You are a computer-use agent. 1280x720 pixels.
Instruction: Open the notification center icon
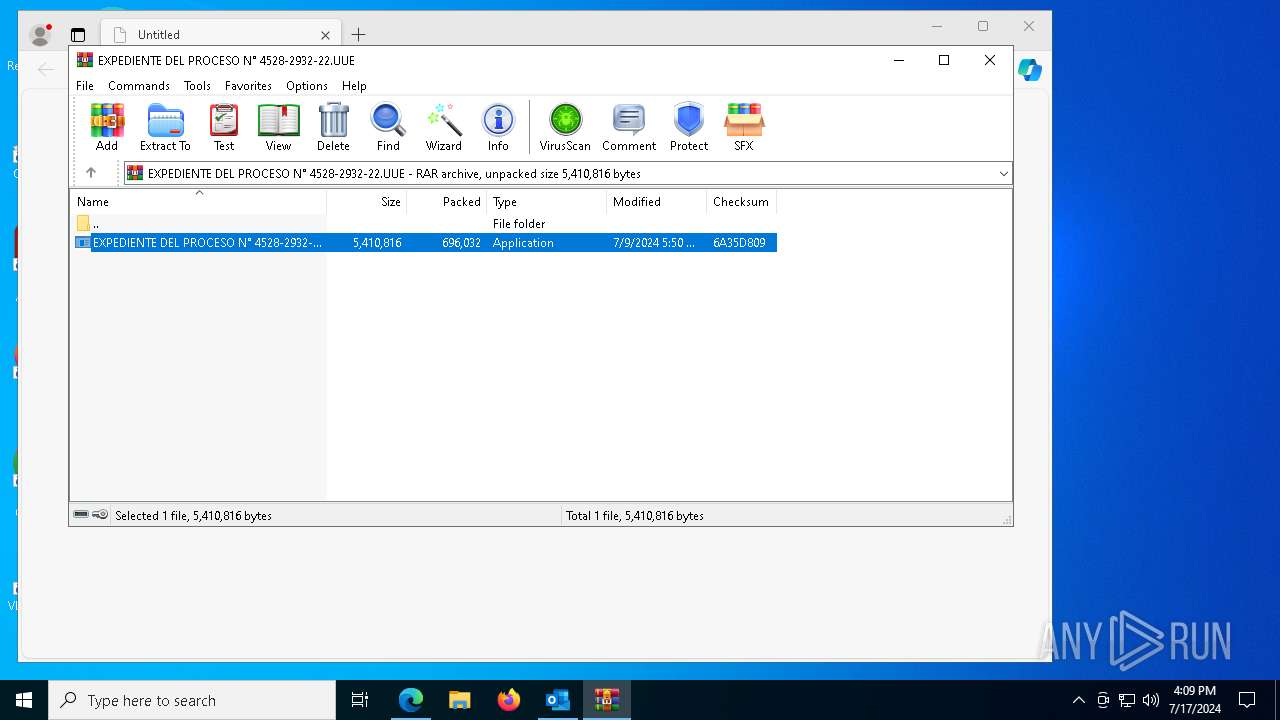coord(1247,700)
